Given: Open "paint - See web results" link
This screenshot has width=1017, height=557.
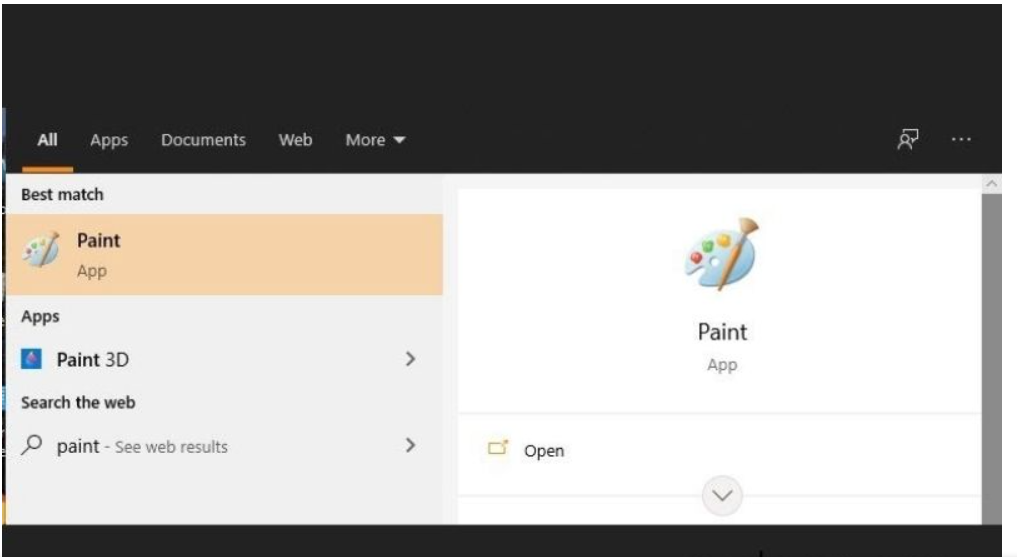Looking at the screenshot, I should (142, 446).
